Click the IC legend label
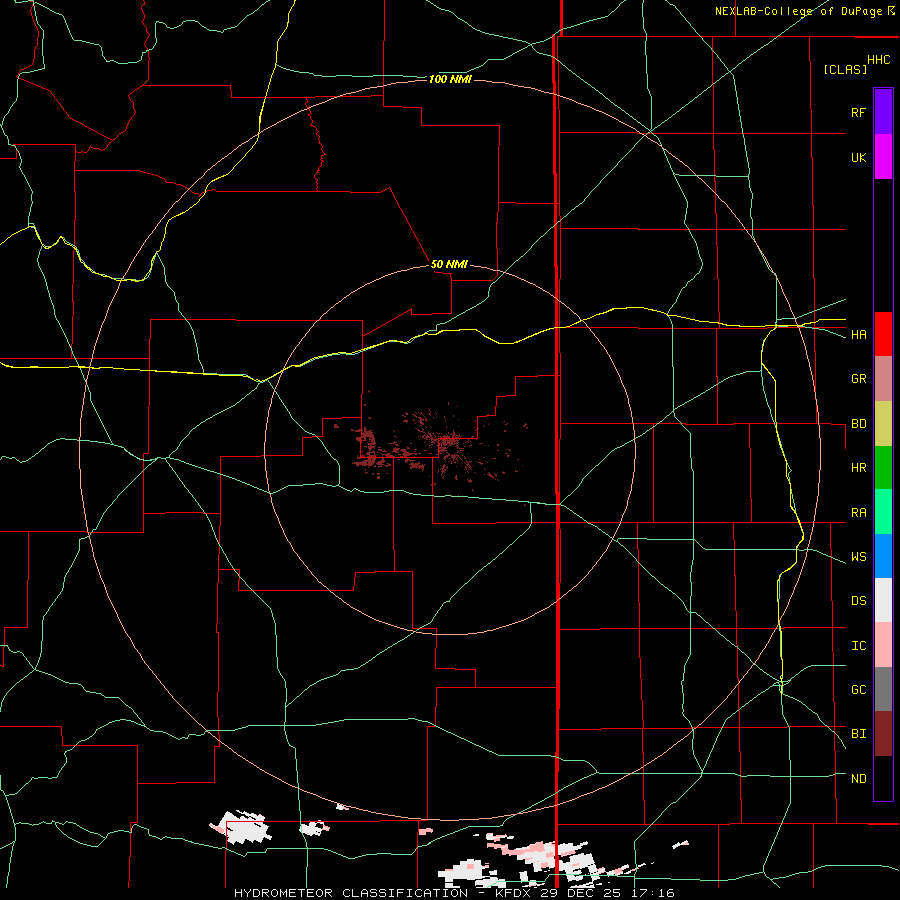 (x=858, y=646)
